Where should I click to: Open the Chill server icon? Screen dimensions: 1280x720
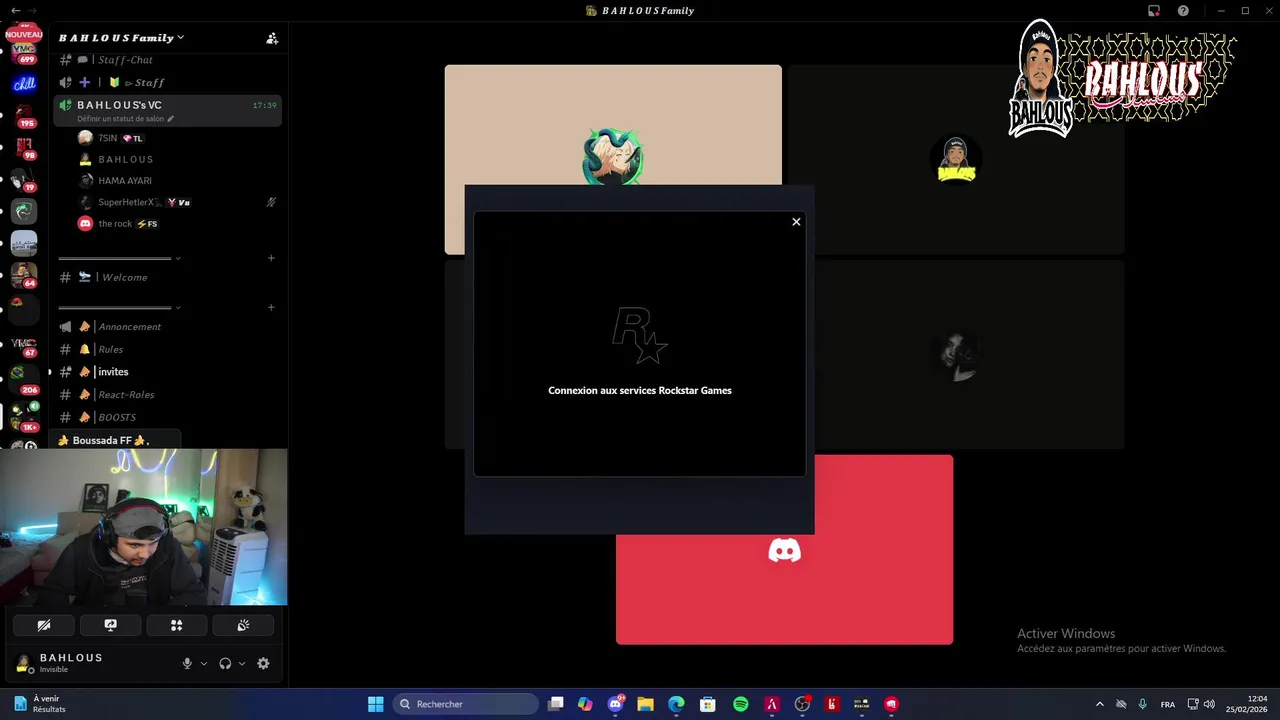point(24,84)
